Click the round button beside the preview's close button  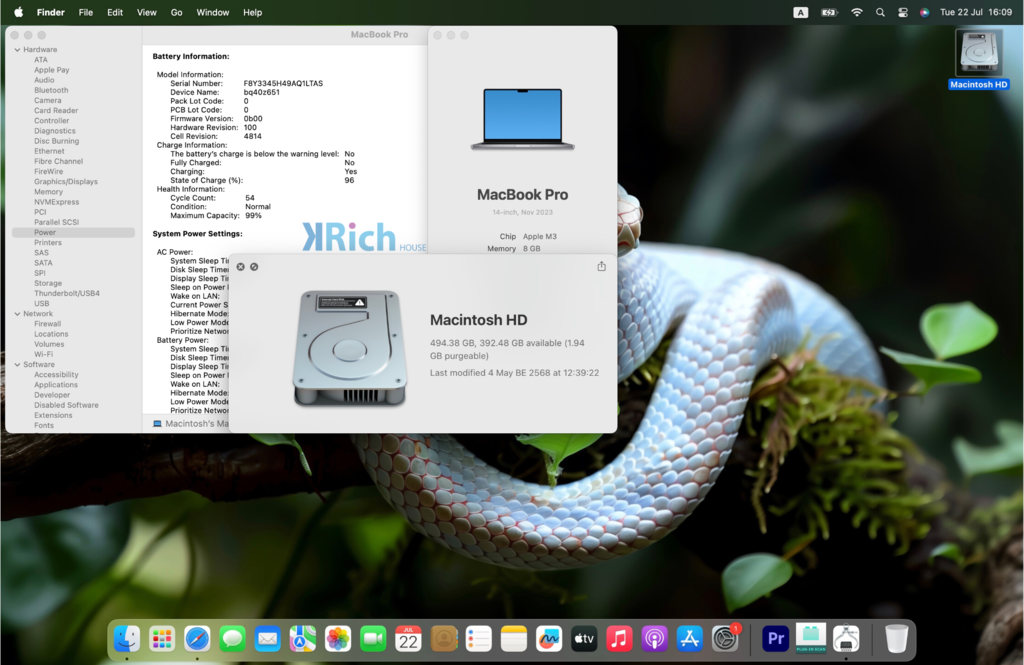click(254, 267)
